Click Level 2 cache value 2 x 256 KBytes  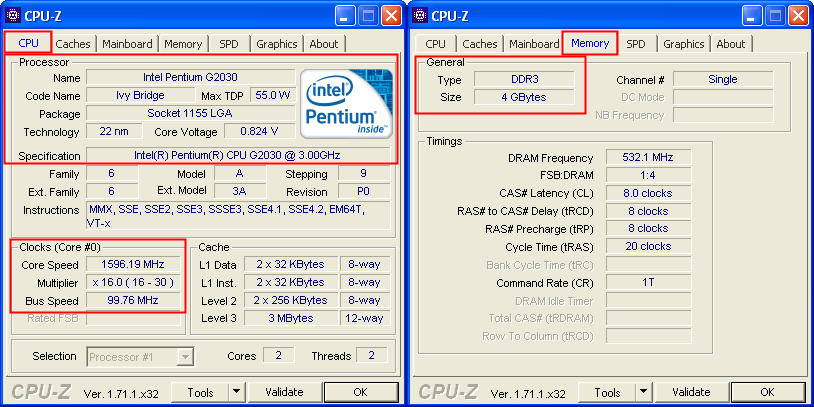coord(291,300)
